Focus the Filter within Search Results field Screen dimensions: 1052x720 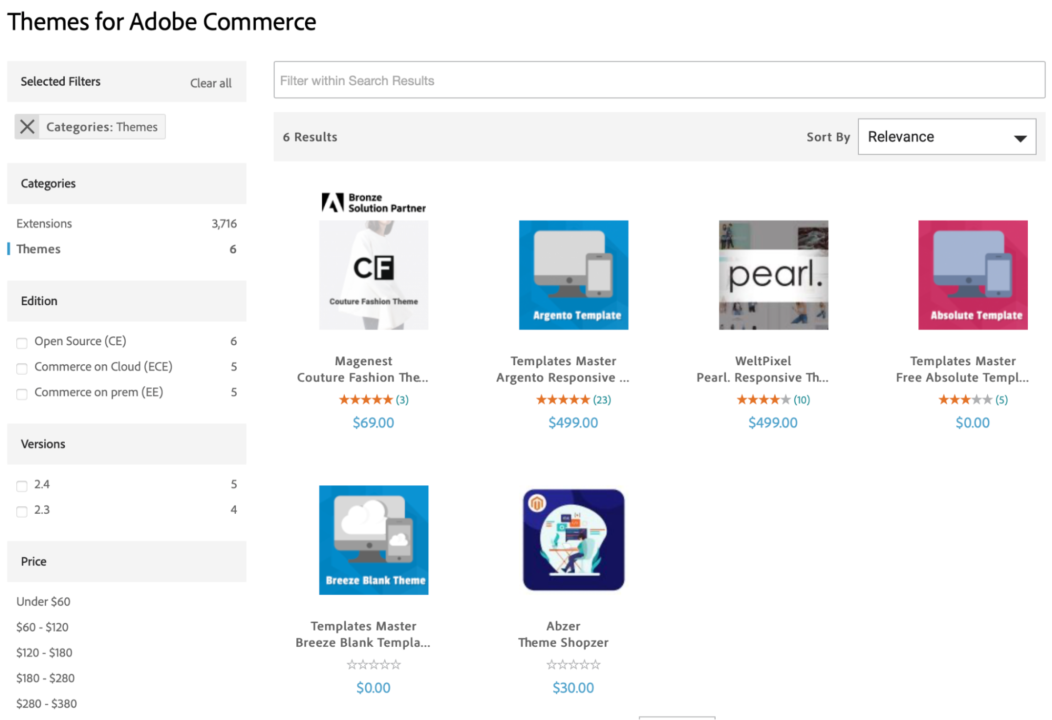(659, 80)
